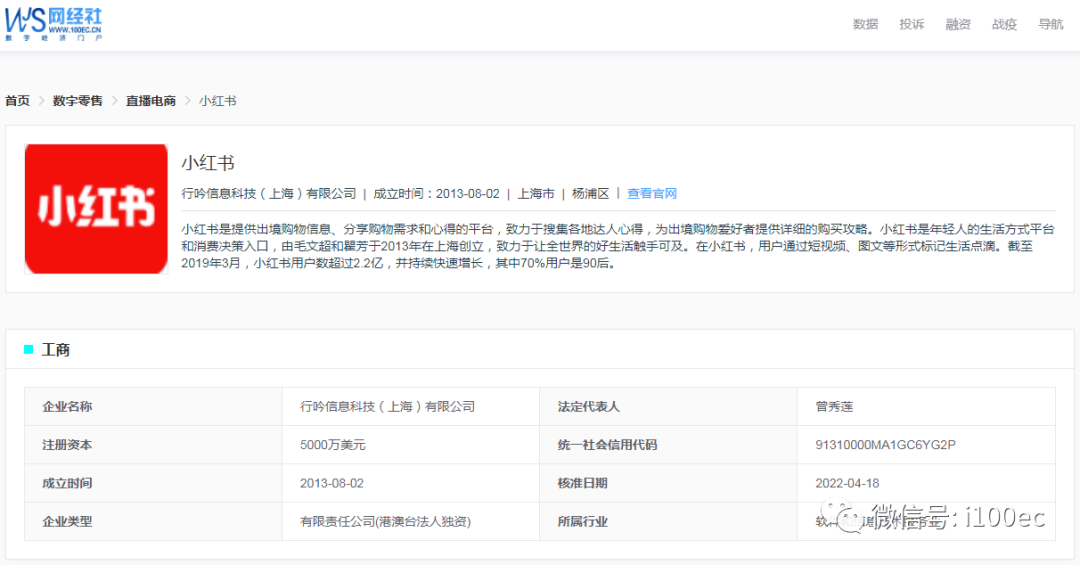The width and height of the screenshot is (1080, 565).
Task: Click the legal representative name 曾秀莲
Action: click(x=834, y=407)
